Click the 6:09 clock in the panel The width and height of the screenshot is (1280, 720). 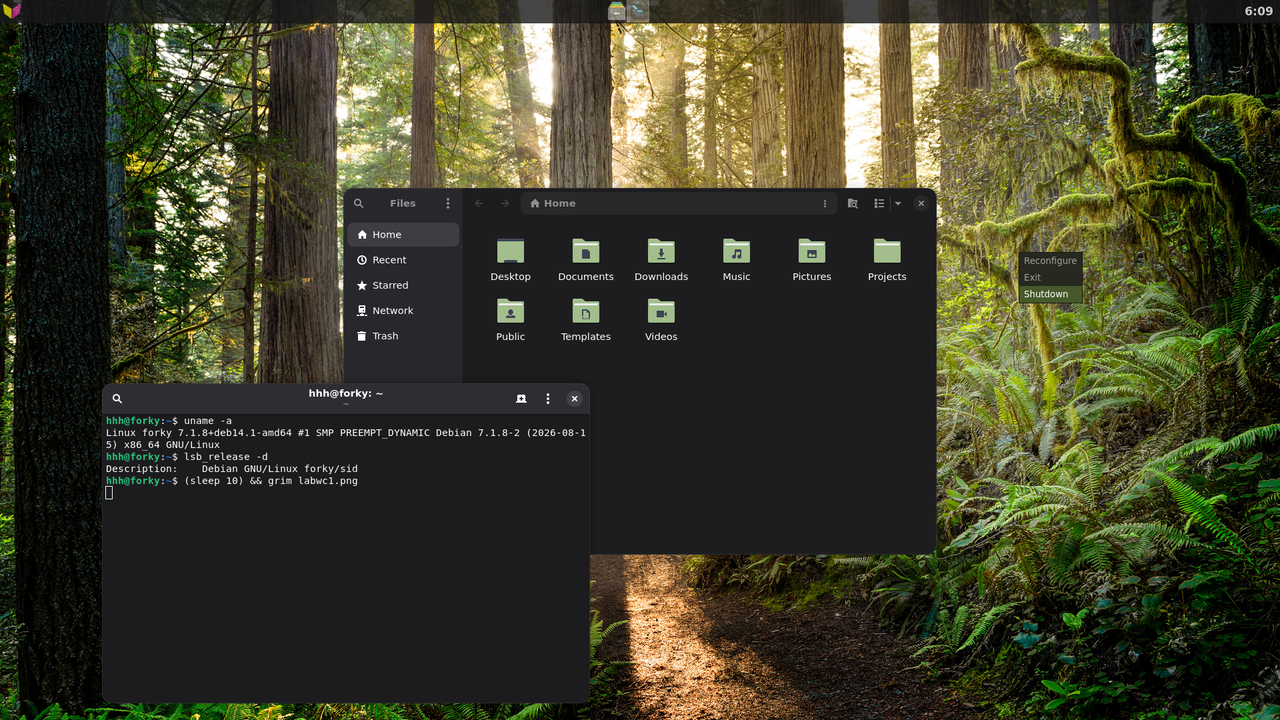[x=1259, y=11]
